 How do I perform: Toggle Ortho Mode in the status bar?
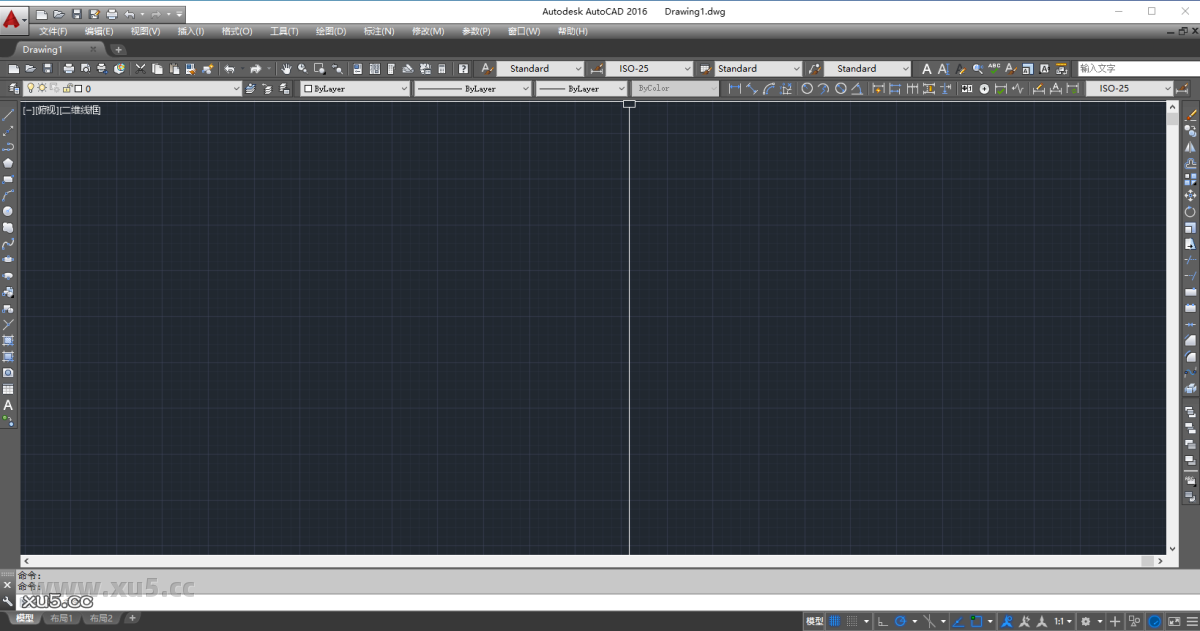click(882, 618)
